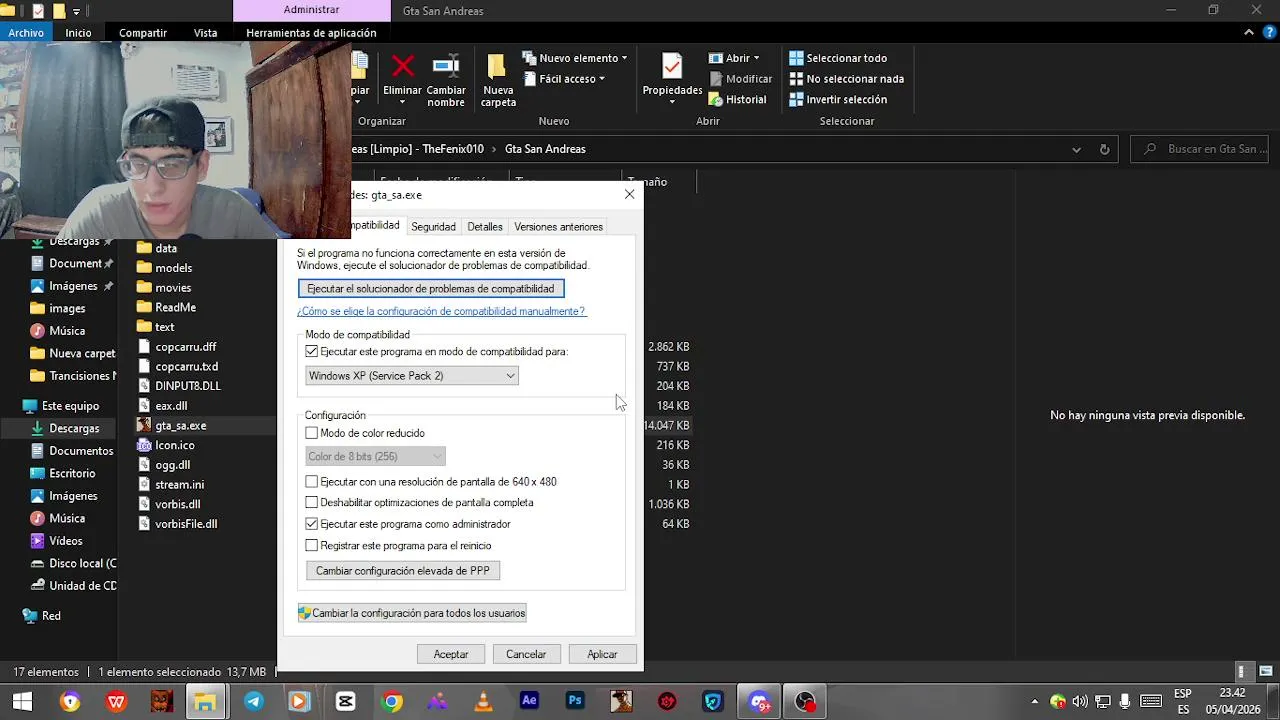
Task: Expand Nuevo elemento dropdown in ribbon
Action: pos(624,58)
